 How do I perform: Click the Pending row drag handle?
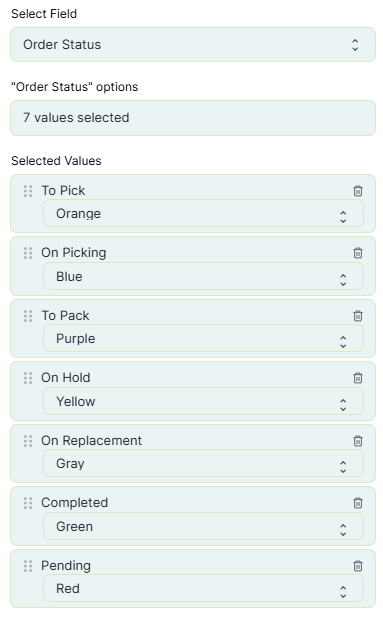coord(28,566)
